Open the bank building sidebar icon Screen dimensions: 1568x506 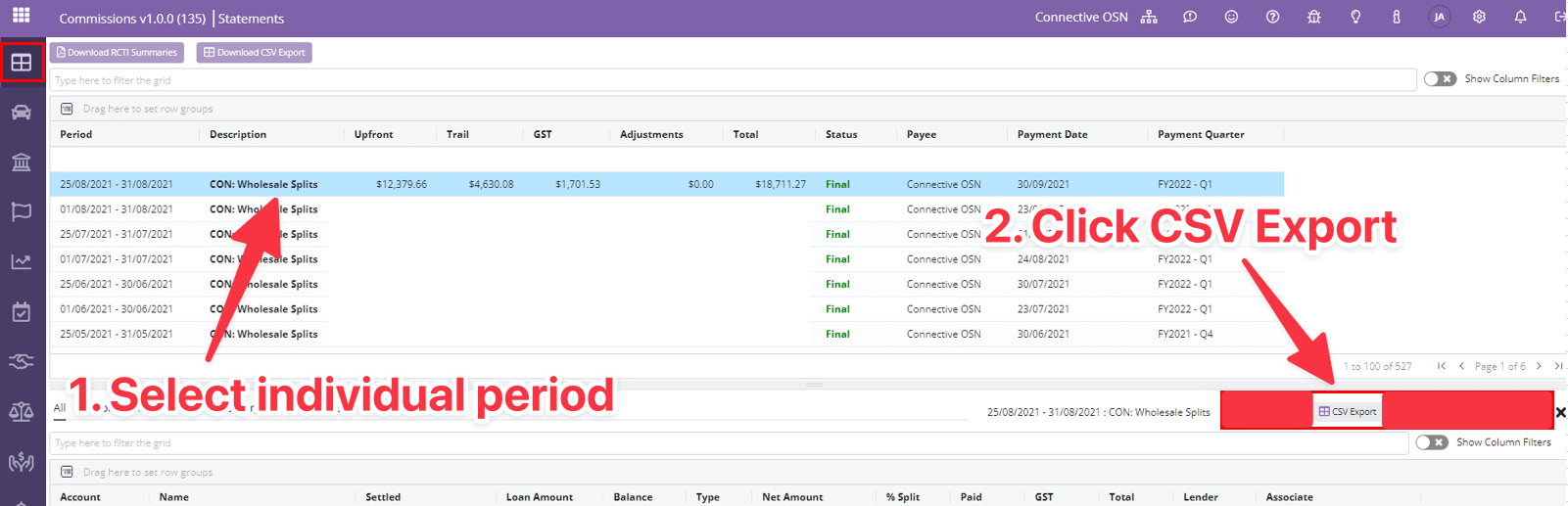click(x=22, y=161)
